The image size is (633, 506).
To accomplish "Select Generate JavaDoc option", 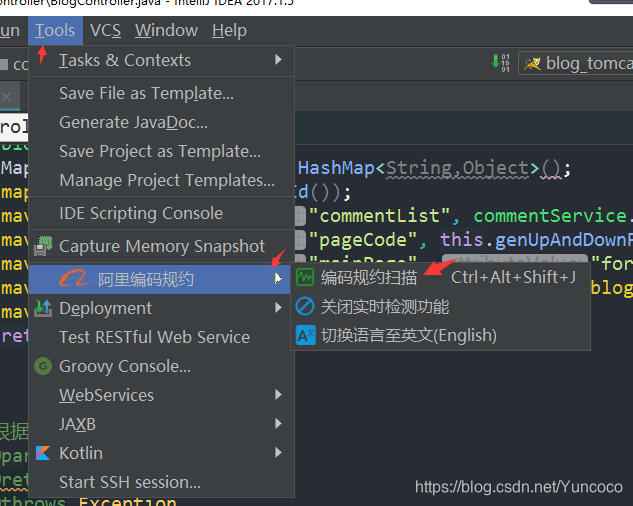I will click(x=161, y=122).
